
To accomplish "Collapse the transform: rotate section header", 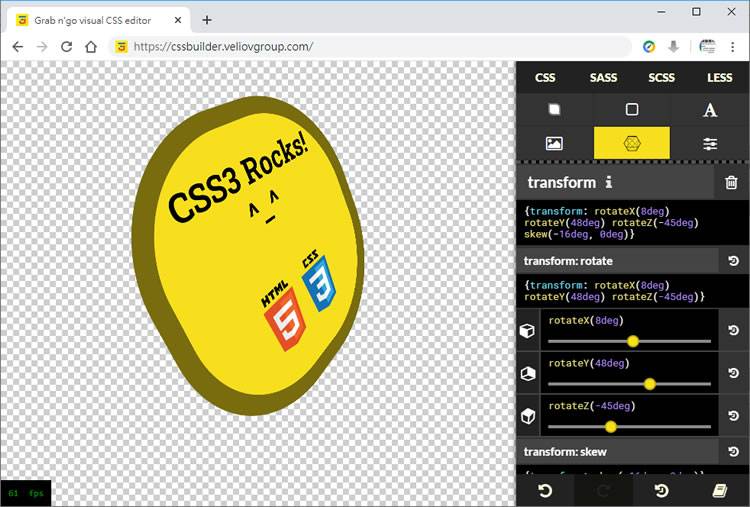I will click(x=617, y=261).
